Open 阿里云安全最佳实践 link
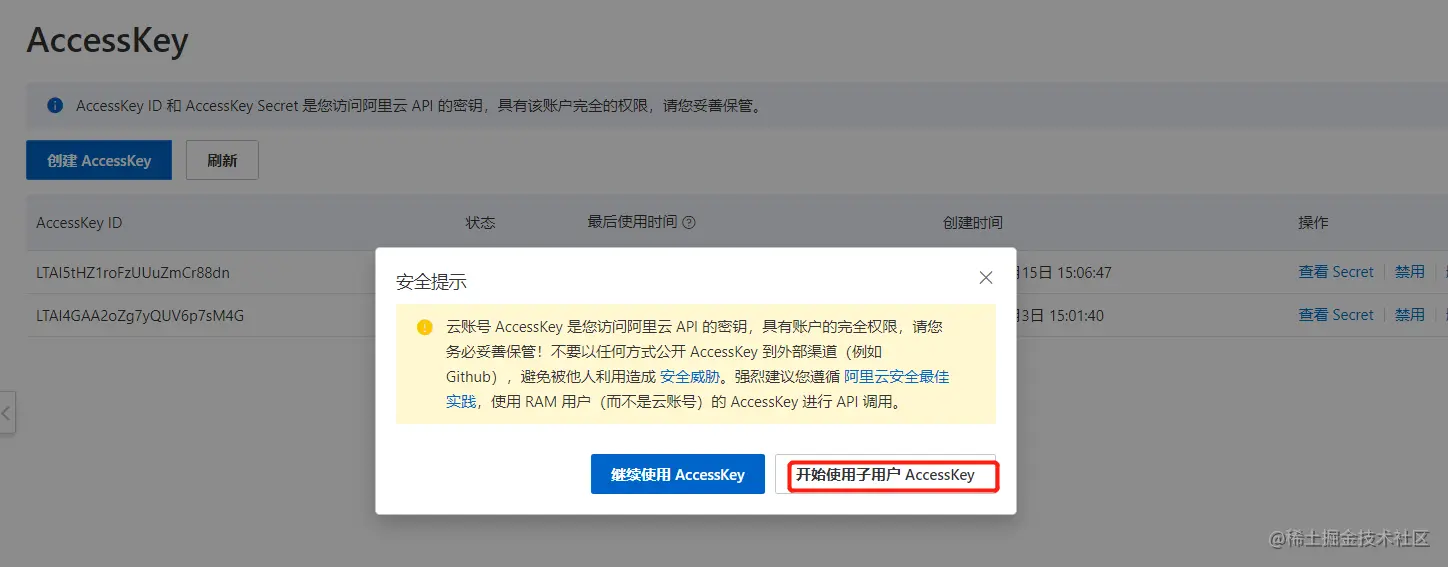Viewport: 1448px width, 567px height. click(697, 389)
